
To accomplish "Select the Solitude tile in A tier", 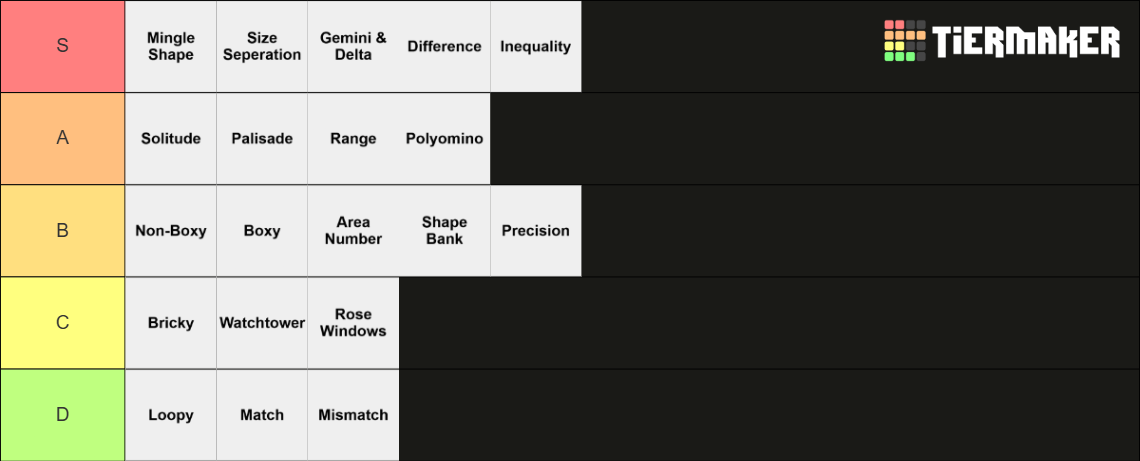I will click(x=171, y=138).
